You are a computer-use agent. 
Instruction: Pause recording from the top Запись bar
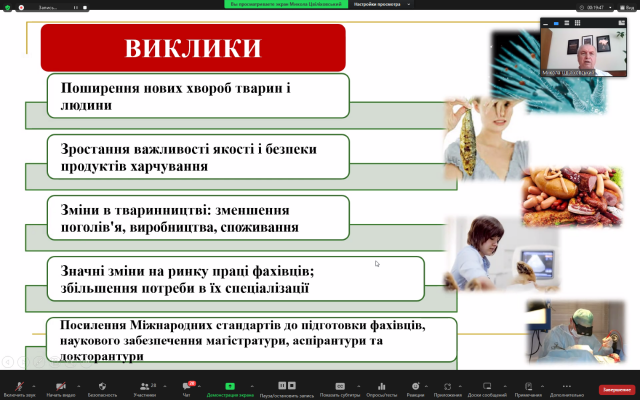click(x=76, y=7)
